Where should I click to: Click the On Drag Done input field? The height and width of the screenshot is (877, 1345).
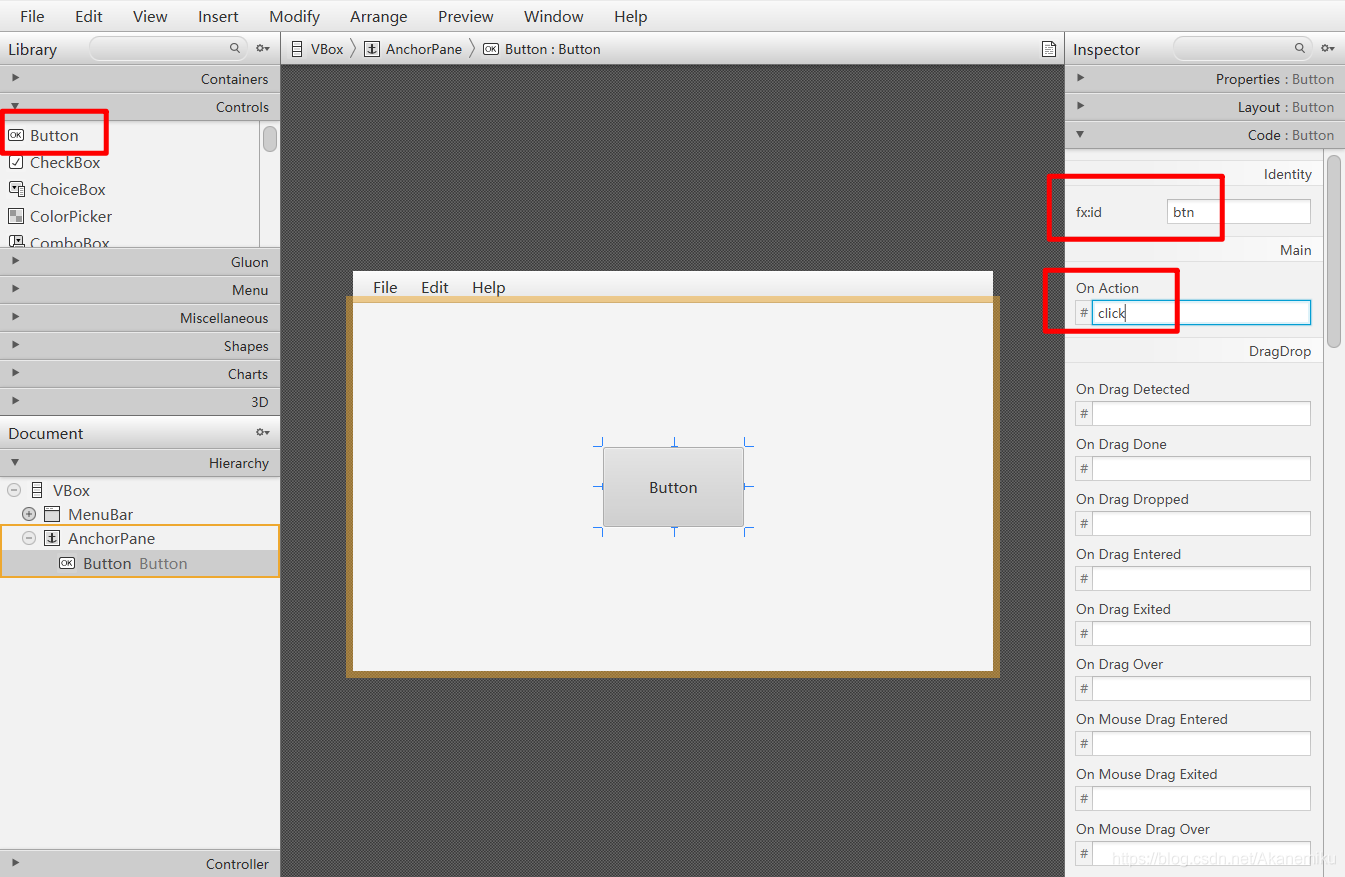click(1201, 468)
